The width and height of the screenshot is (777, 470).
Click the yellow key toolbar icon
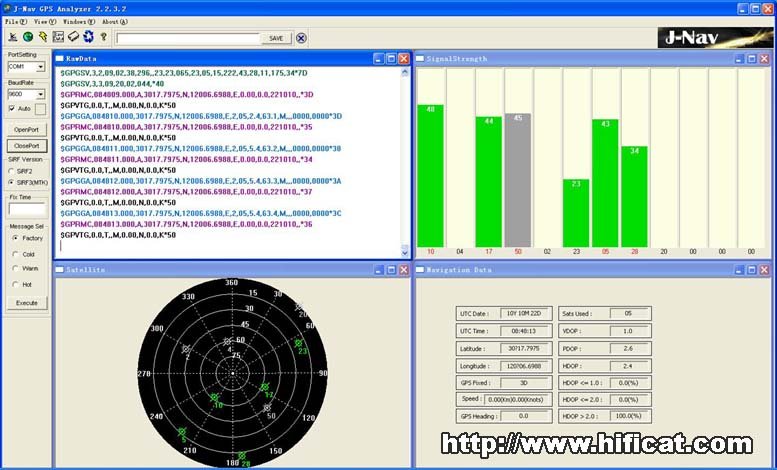(43, 37)
